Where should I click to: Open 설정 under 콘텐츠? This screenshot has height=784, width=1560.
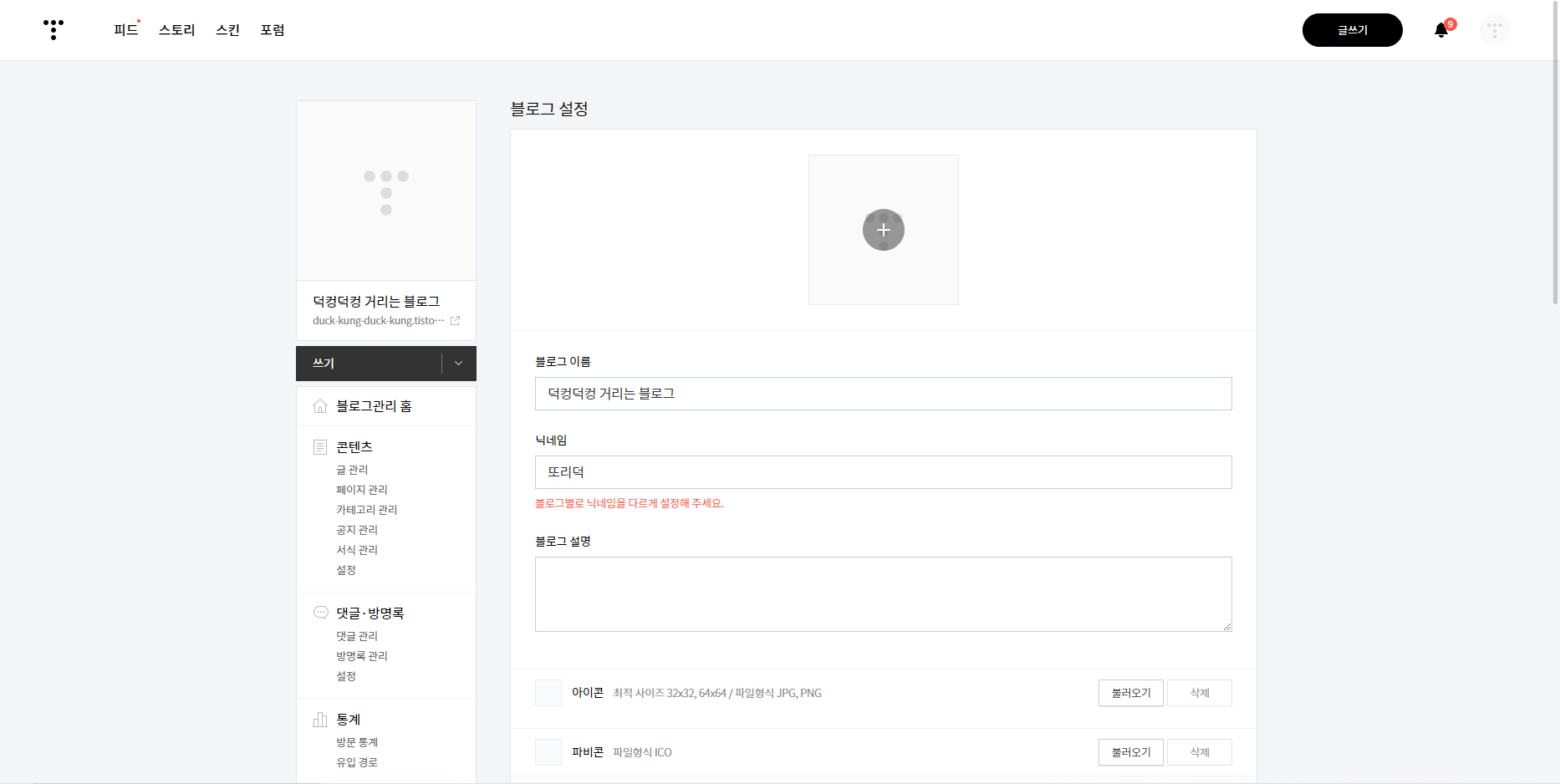tap(346, 570)
